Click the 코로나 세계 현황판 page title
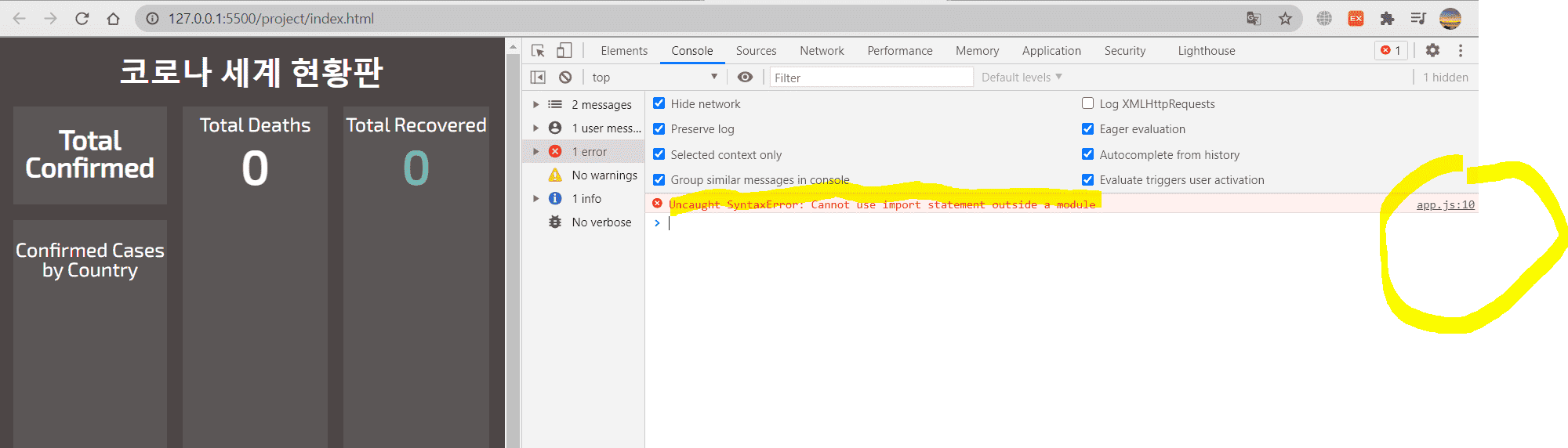Image resolution: width=1568 pixels, height=448 pixels. (251, 72)
